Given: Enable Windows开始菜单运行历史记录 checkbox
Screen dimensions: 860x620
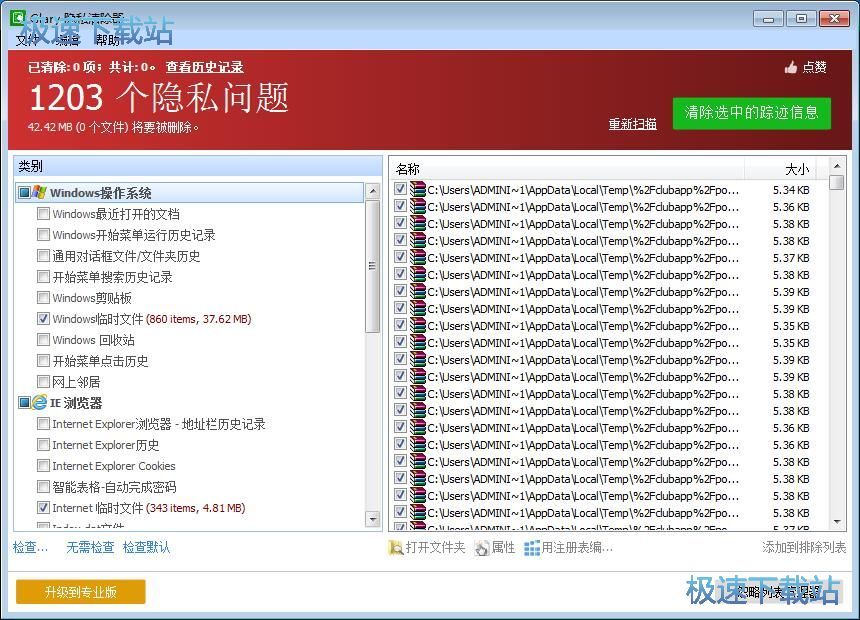Looking at the screenshot, I should coord(43,235).
